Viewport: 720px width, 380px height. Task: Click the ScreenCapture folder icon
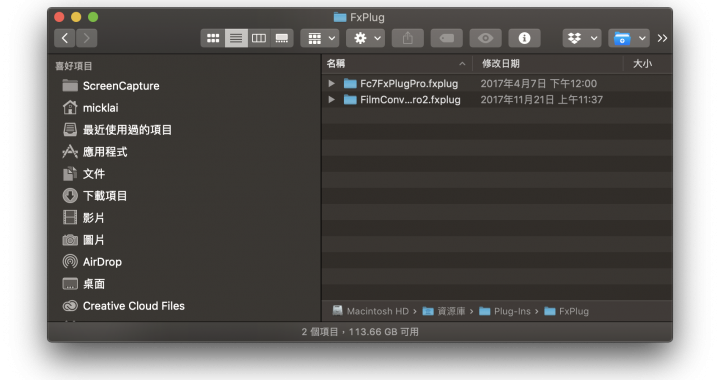(x=70, y=85)
